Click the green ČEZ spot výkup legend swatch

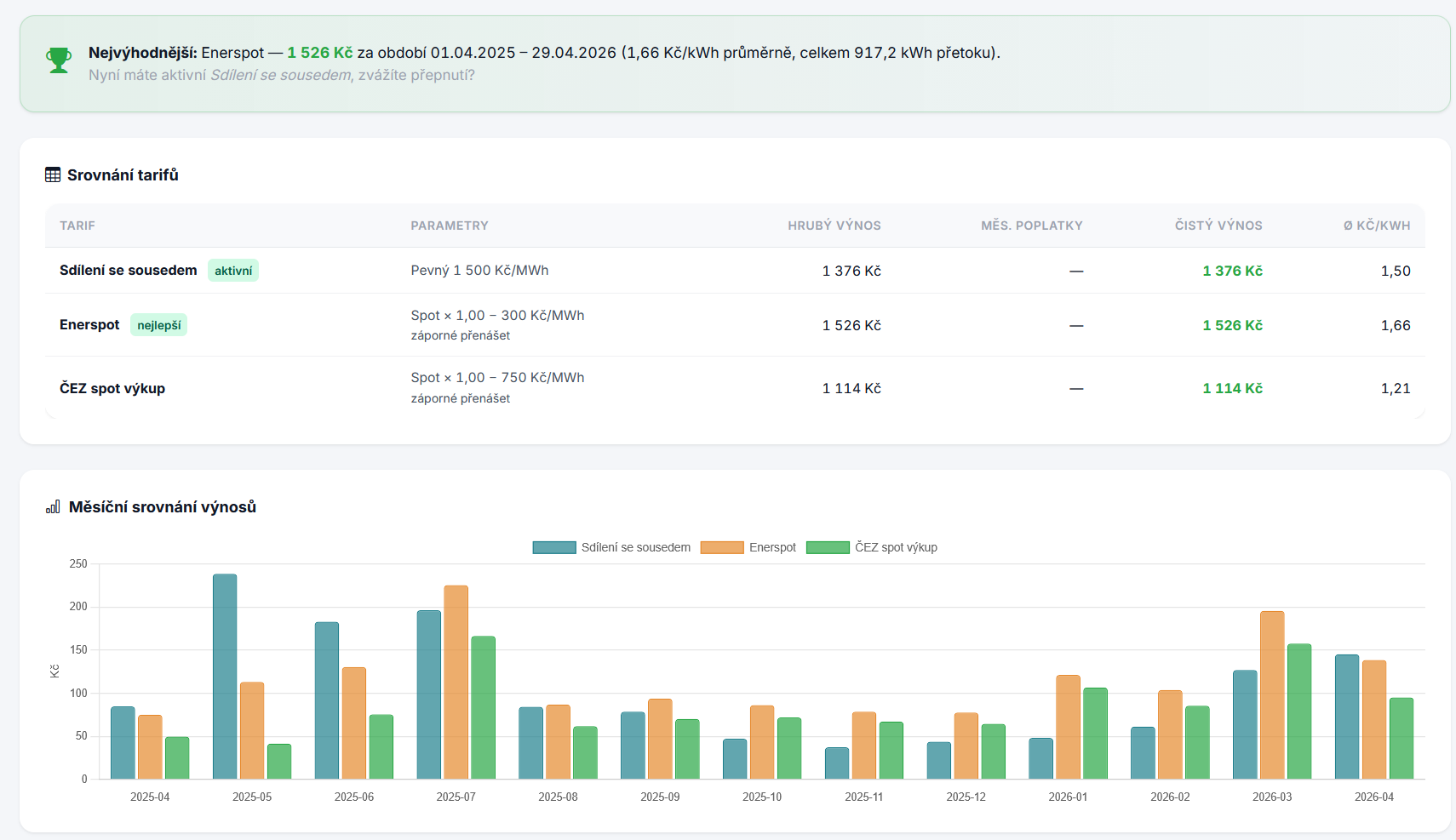[828, 547]
